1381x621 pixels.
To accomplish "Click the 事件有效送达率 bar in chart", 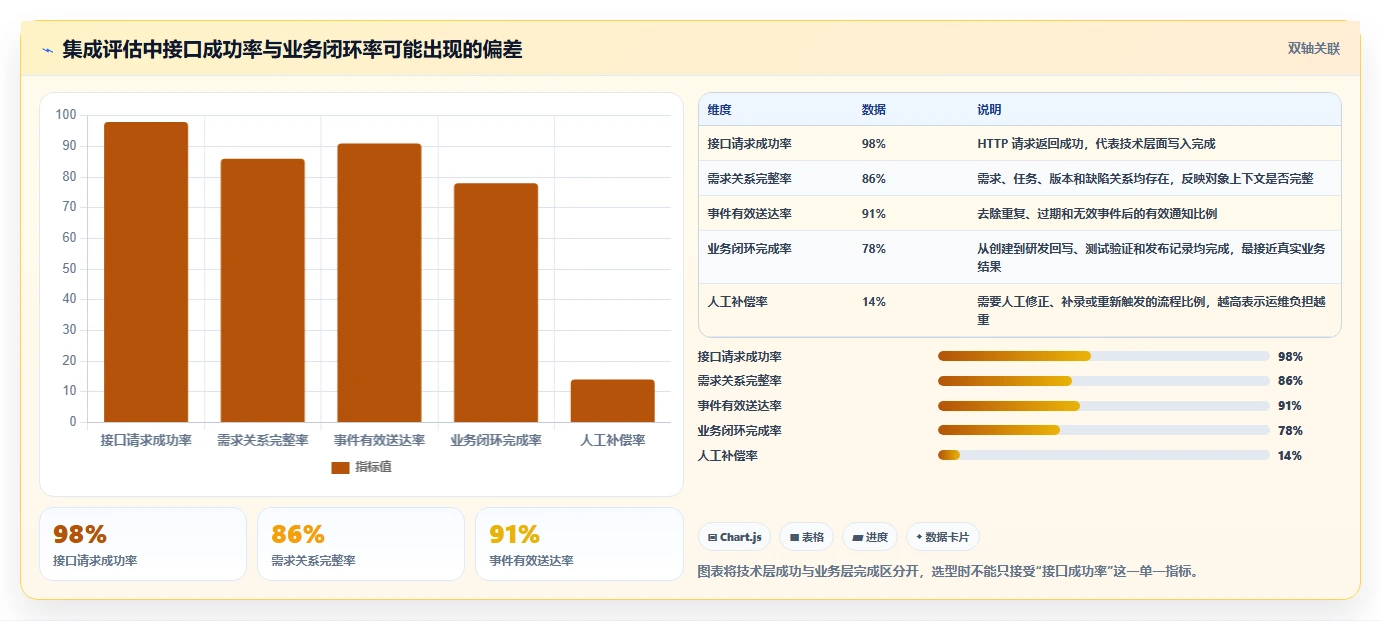I will (379, 283).
